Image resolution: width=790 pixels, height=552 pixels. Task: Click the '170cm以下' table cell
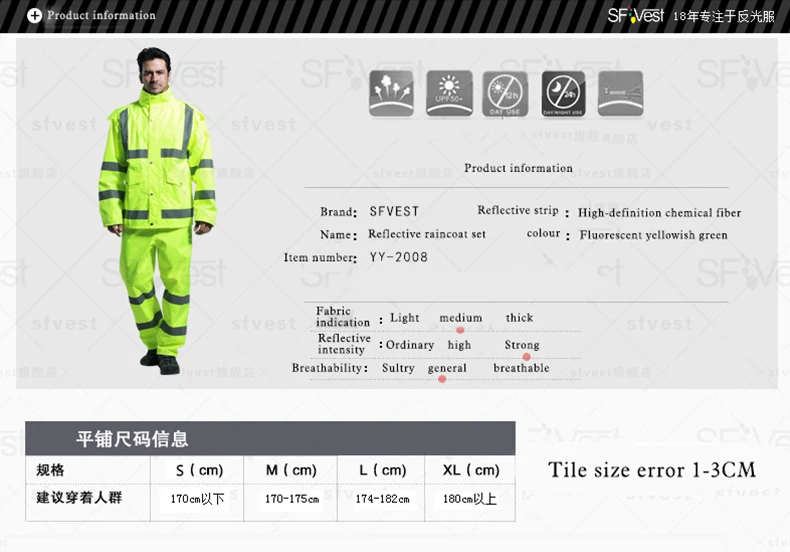tap(197, 499)
